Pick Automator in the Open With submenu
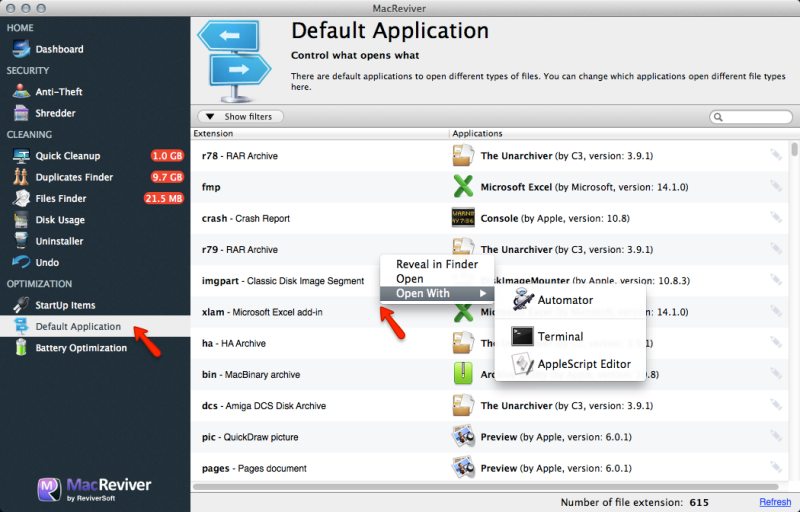 (x=570, y=300)
